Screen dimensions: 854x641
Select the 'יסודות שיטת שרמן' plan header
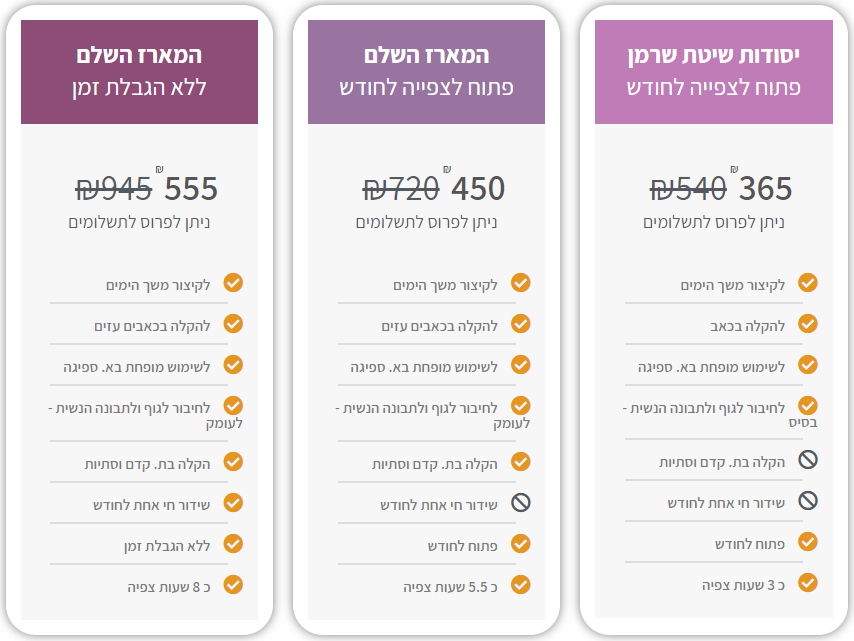click(713, 72)
